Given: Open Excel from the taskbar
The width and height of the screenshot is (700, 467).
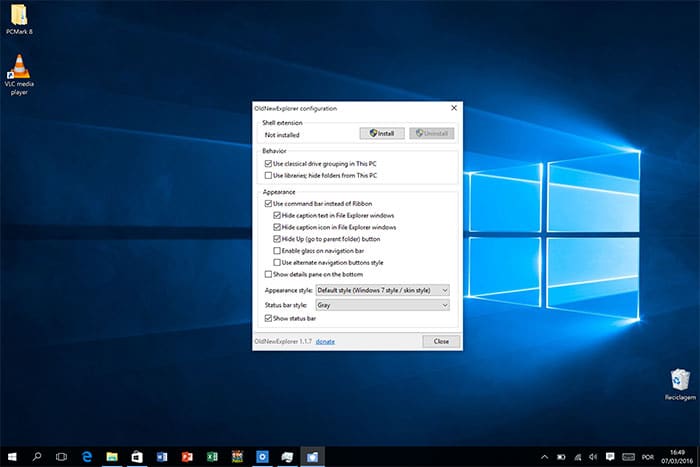Looking at the screenshot, I should [212, 456].
